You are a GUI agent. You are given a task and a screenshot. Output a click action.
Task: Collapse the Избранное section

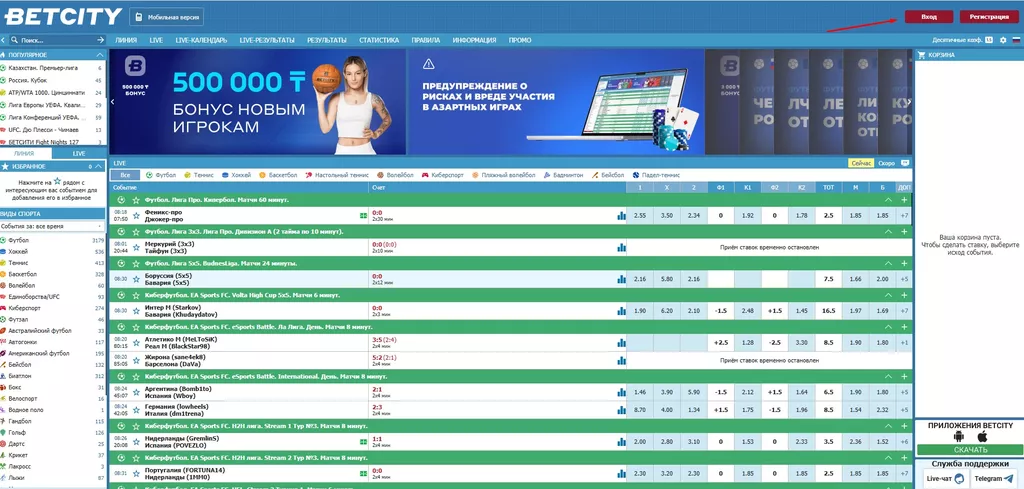(99, 166)
